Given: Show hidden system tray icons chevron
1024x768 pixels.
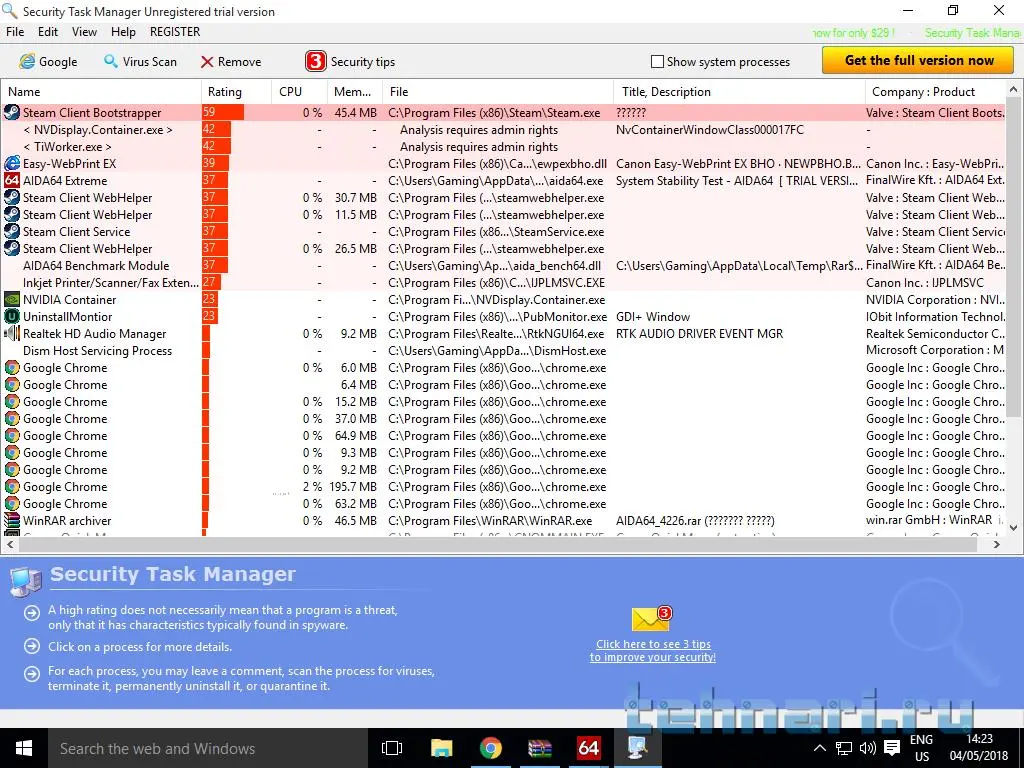Looking at the screenshot, I should tap(820, 748).
